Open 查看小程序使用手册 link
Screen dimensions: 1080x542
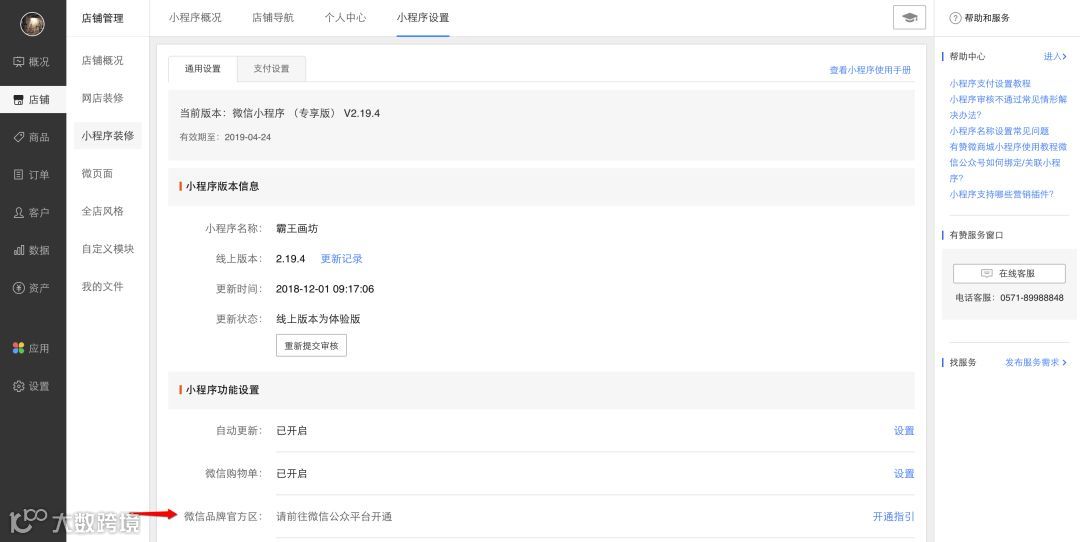point(870,70)
